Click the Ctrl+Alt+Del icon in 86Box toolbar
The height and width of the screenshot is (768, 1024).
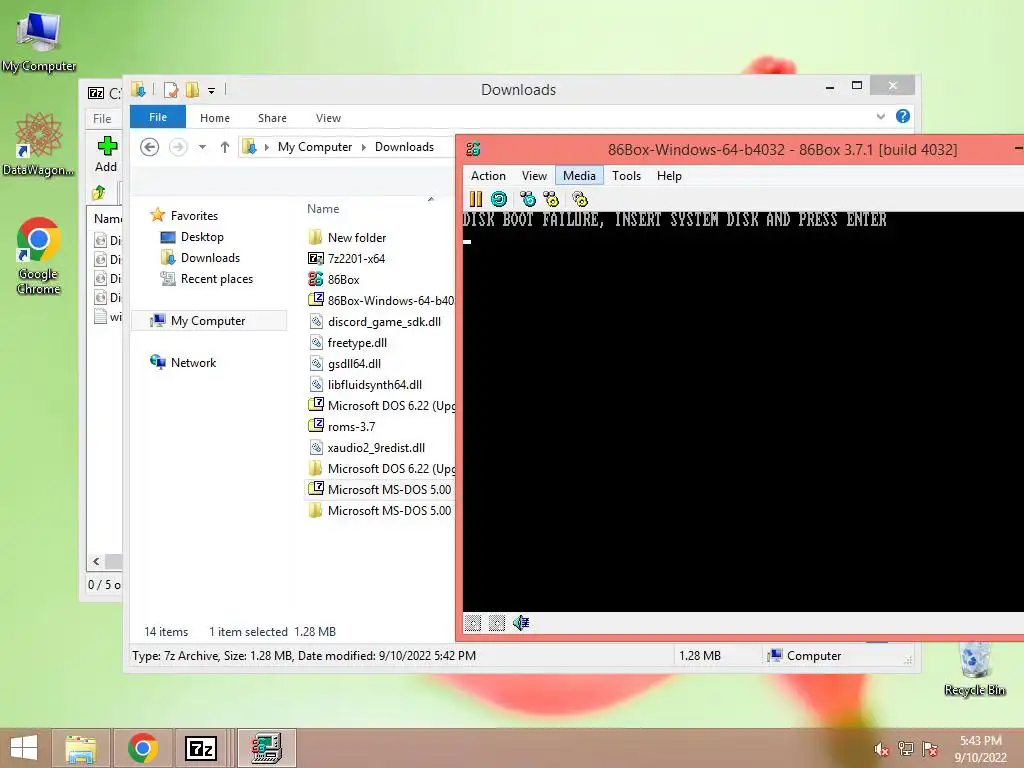coord(528,199)
